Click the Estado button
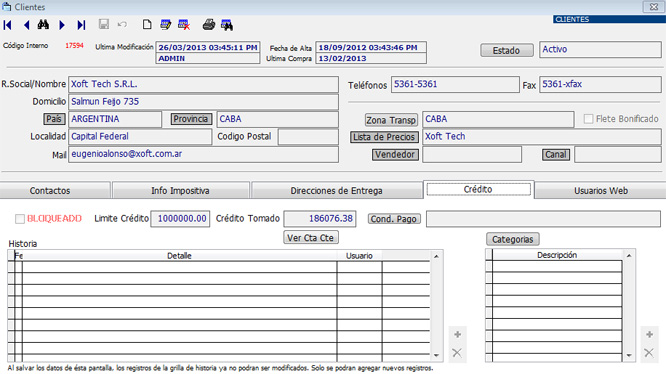The image size is (666, 374). [x=507, y=50]
